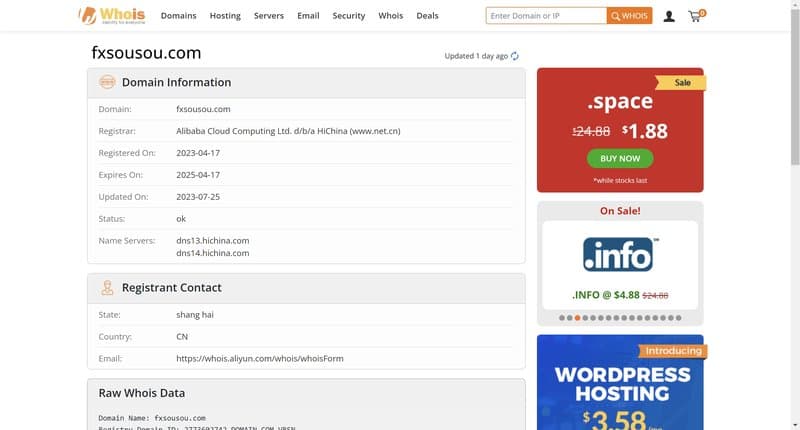Open the Whois menu item
Screen dimensions: 800x430
pos(391,16)
